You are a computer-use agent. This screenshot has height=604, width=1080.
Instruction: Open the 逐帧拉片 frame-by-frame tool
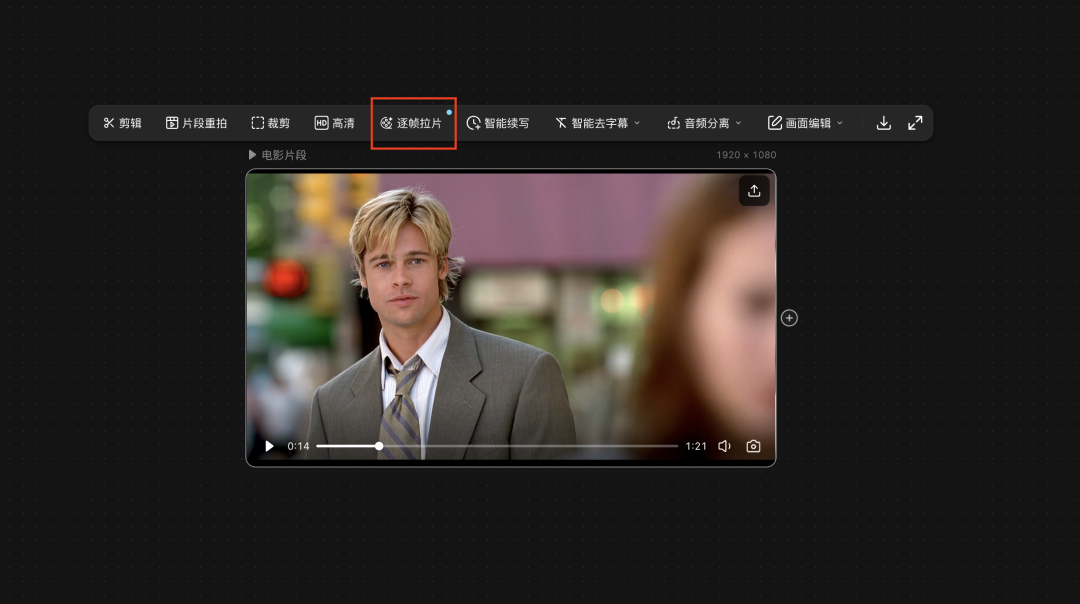[411, 123]
